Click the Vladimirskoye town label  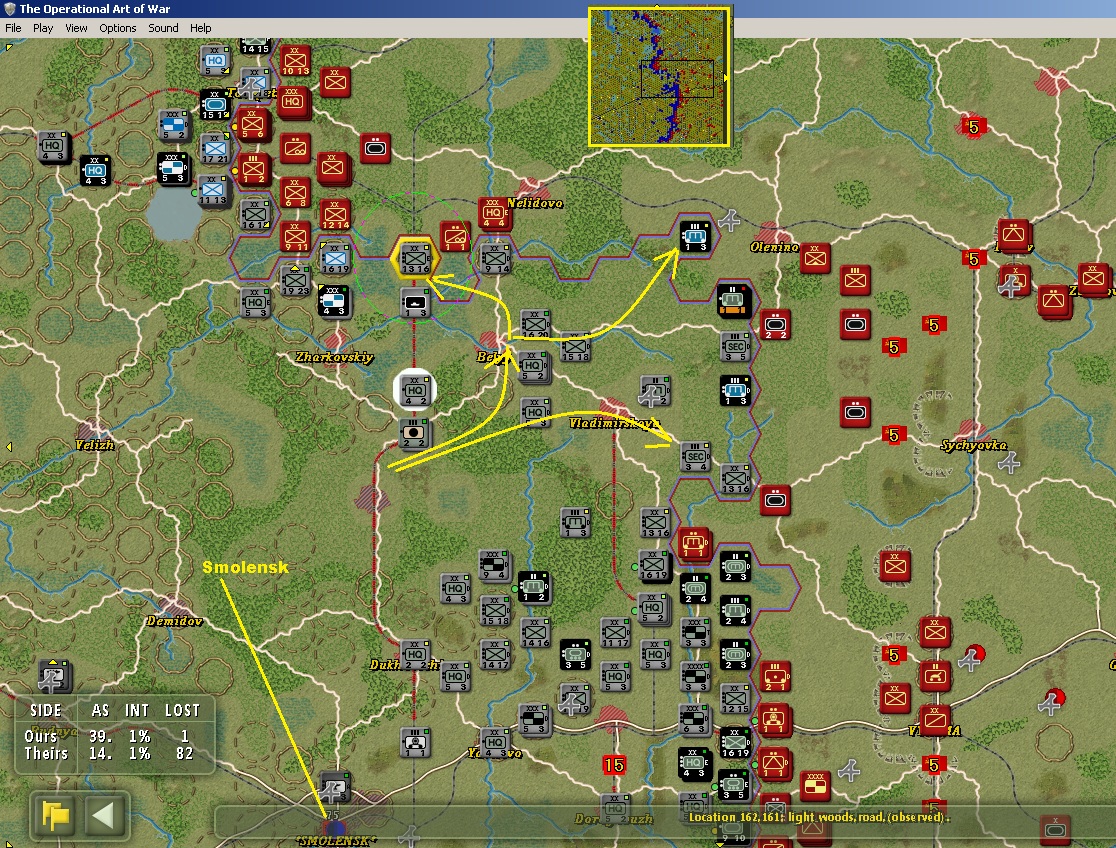(x=614, y=423)
